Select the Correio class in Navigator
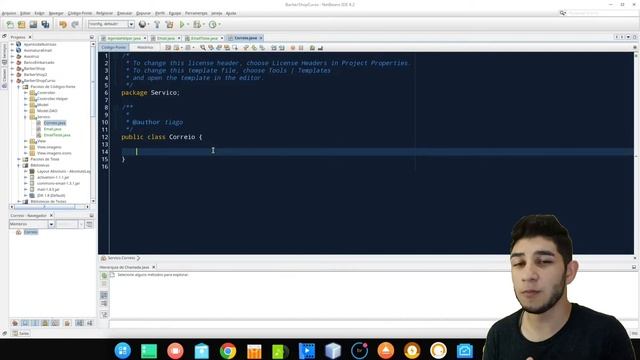Viewport: 640px width, 360px height. [31, 232]
